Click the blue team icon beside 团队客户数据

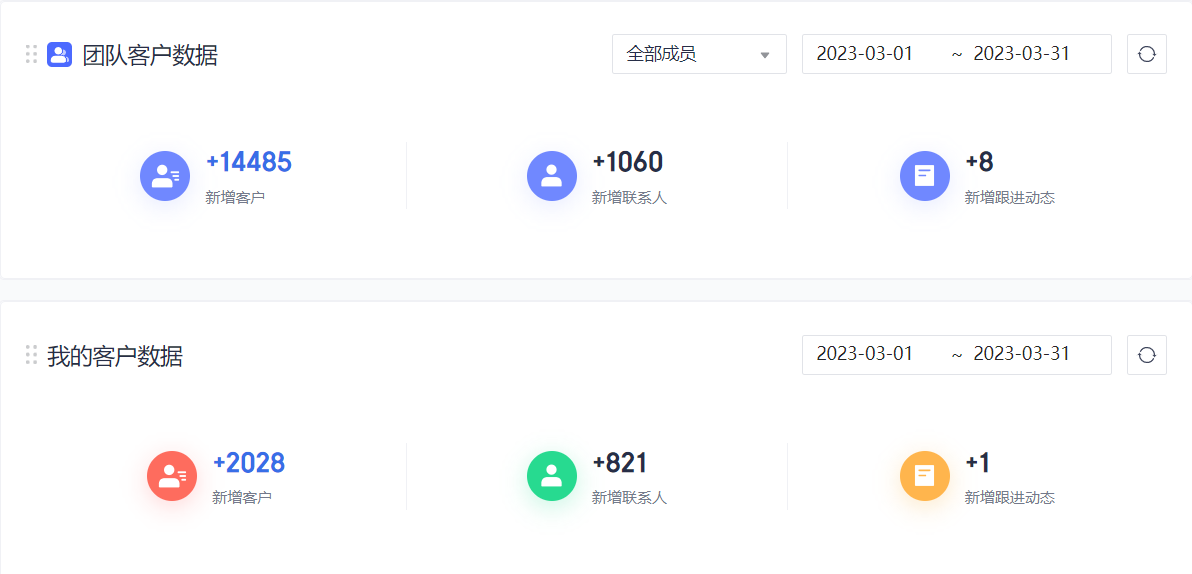(59, 55)
